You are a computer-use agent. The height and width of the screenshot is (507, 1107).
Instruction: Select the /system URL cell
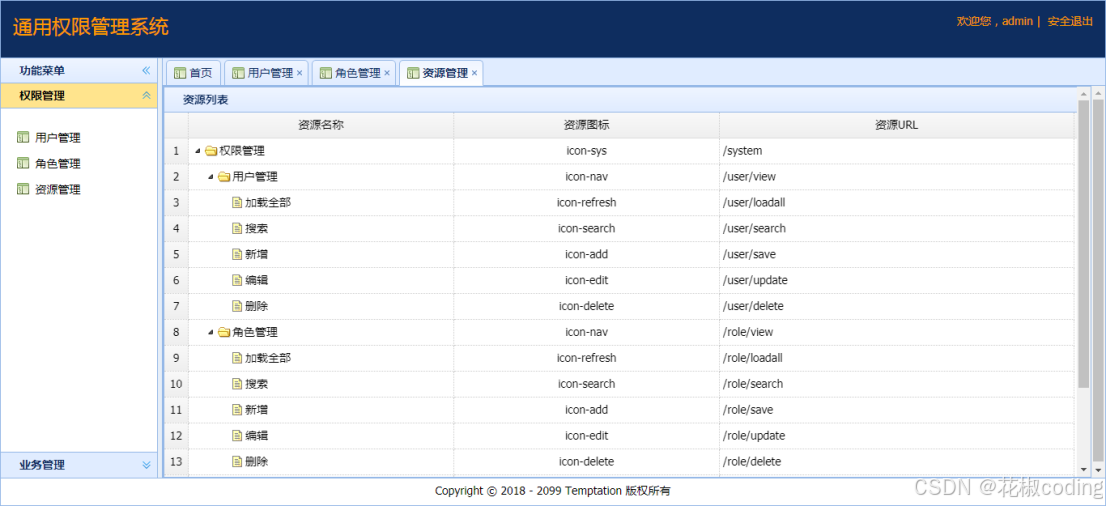[897, 150]
